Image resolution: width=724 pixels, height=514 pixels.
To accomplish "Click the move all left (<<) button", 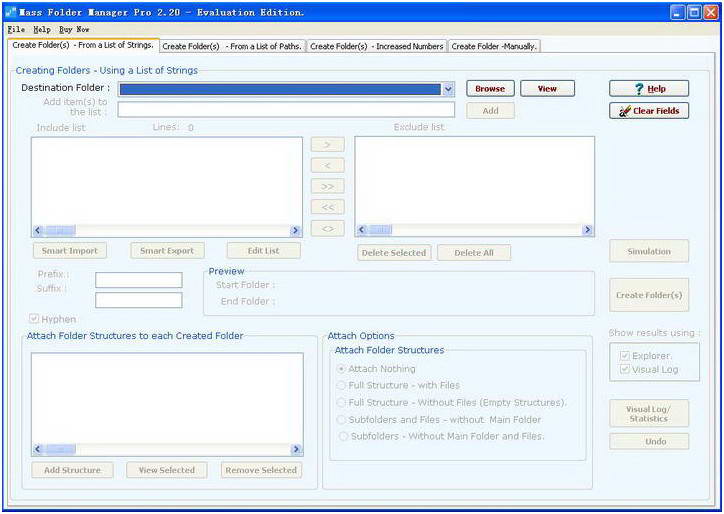I will [327, 207].
